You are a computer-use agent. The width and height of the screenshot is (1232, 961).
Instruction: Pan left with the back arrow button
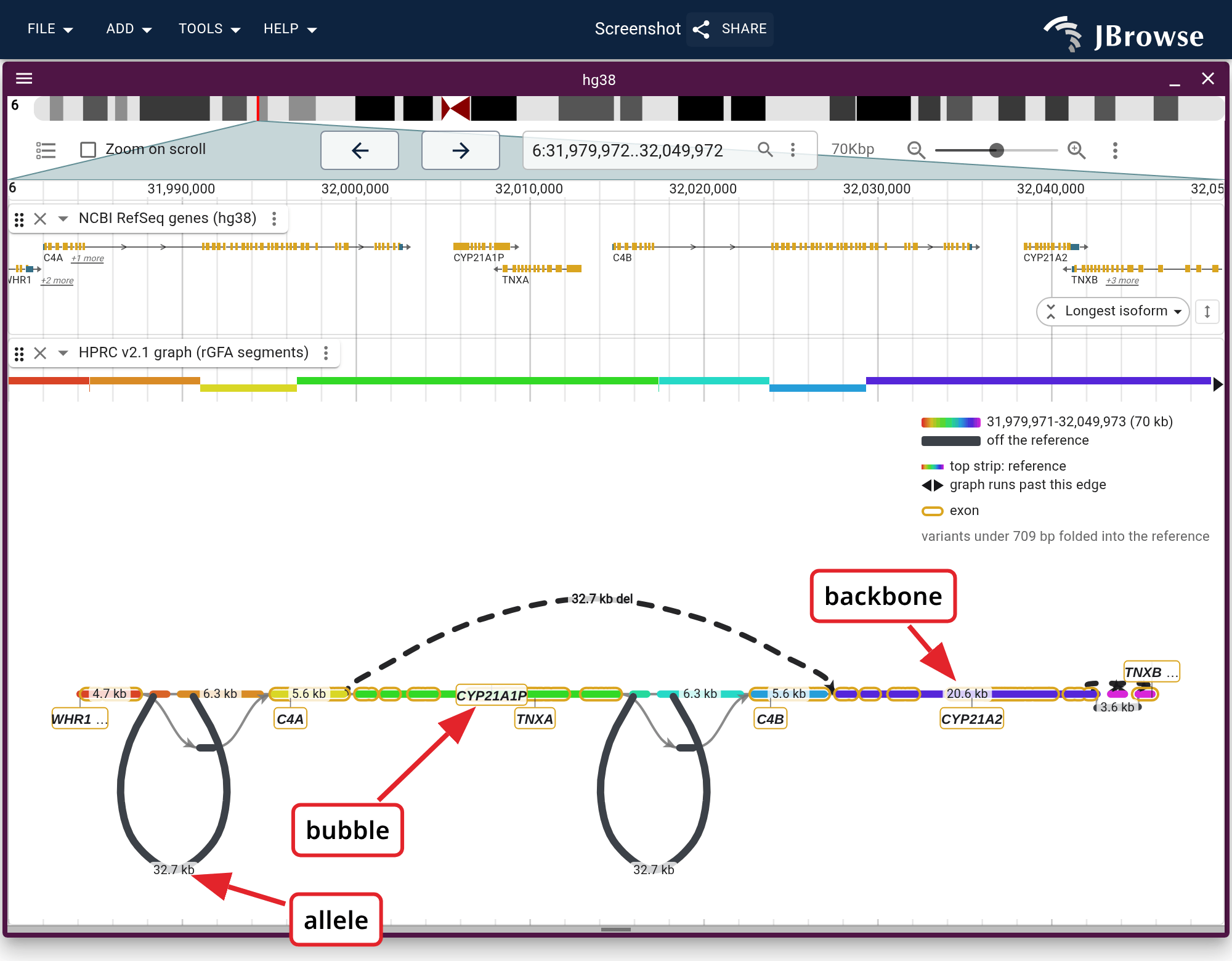pyautogui.click(x=360, y=150)
